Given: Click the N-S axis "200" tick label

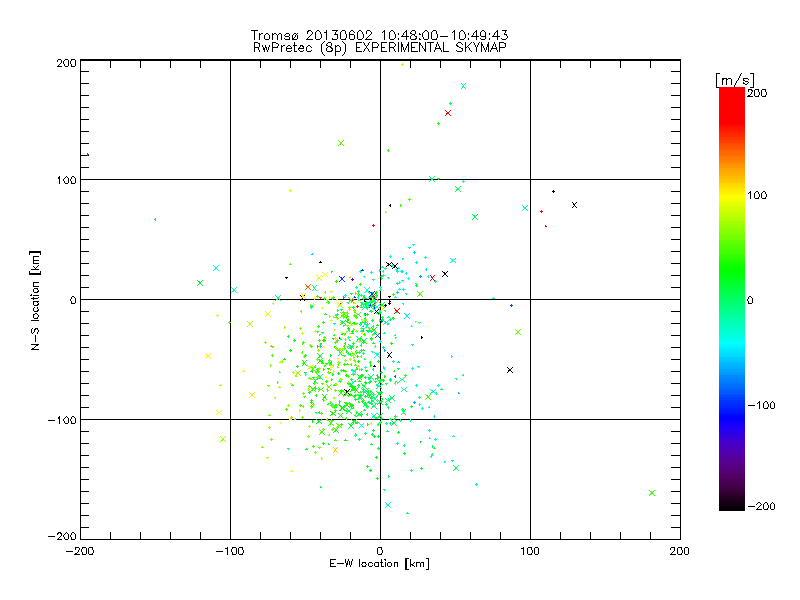Looking at the screenshot, I should click(x=66, y=63).
